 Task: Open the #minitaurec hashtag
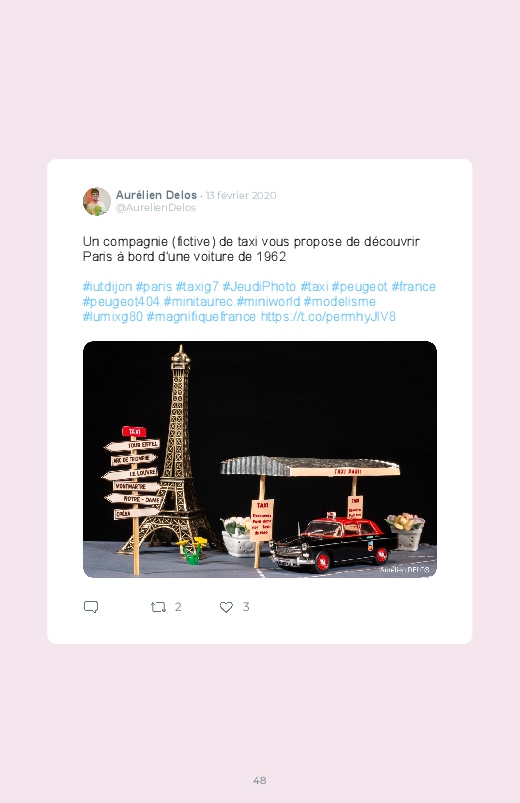pos(198,301)
